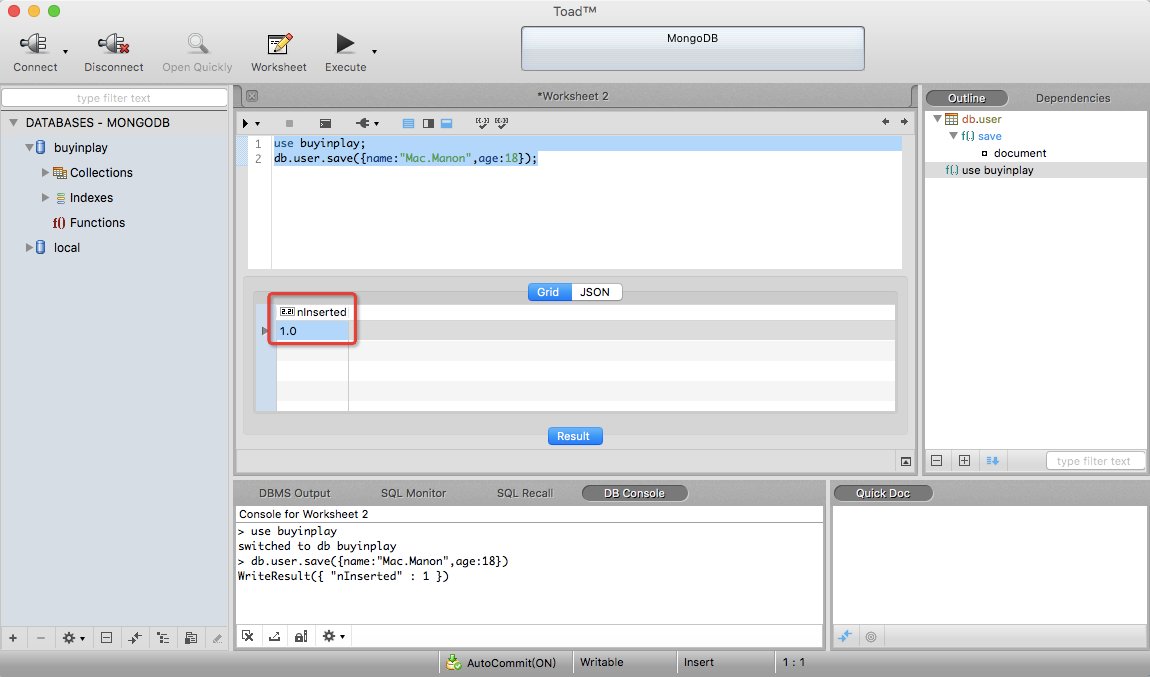Collapse the buyinplay database node

29,147
